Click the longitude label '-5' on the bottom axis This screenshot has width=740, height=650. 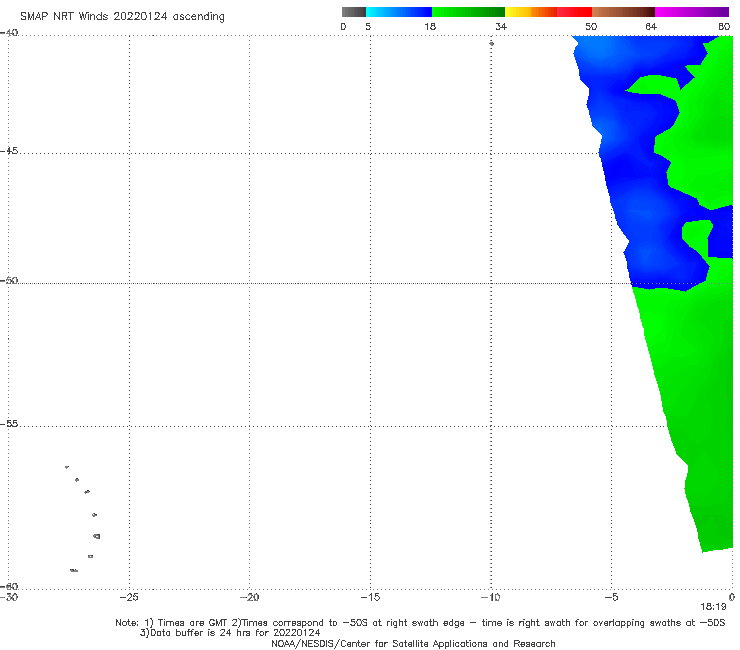coord(611,597)
